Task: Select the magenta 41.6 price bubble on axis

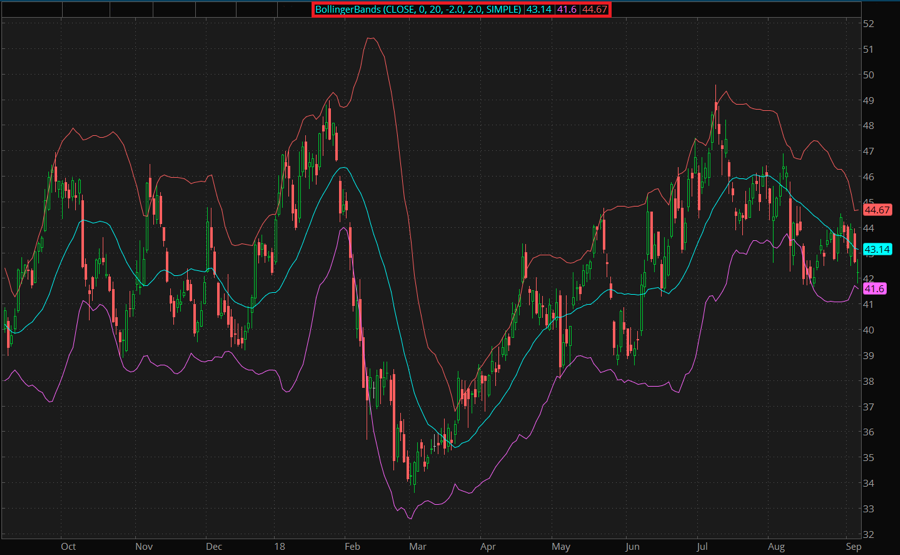Action: [875, 289]
